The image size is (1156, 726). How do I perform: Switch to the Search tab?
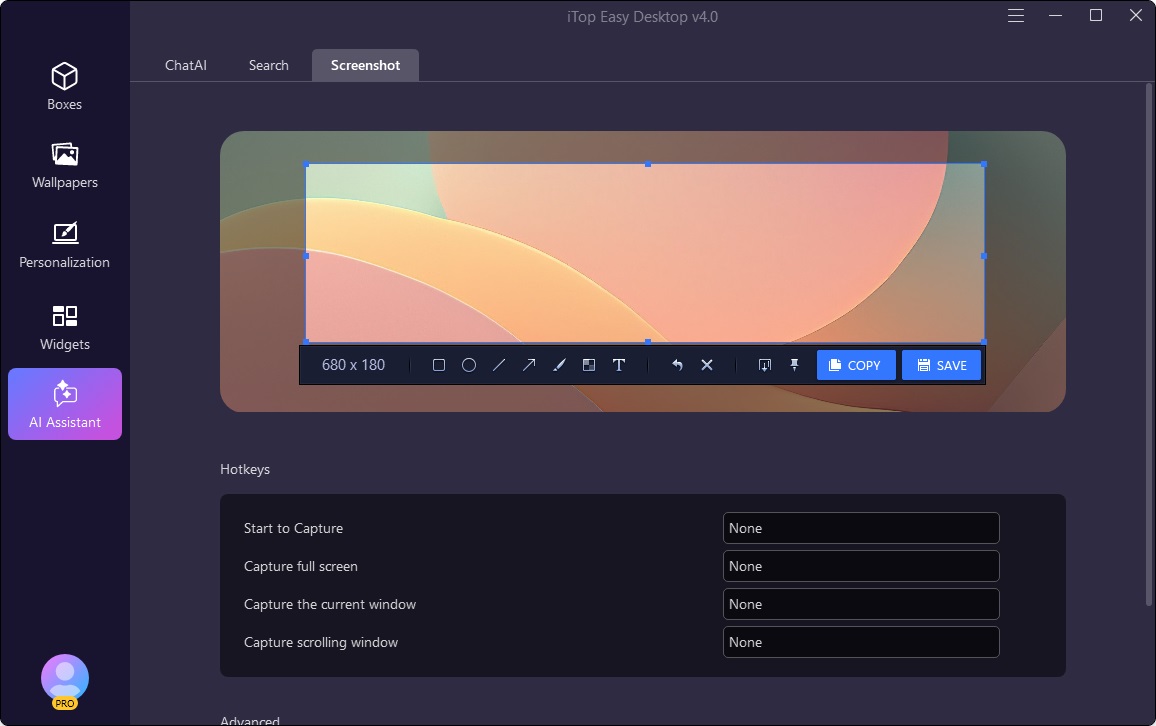click(268, 64)
